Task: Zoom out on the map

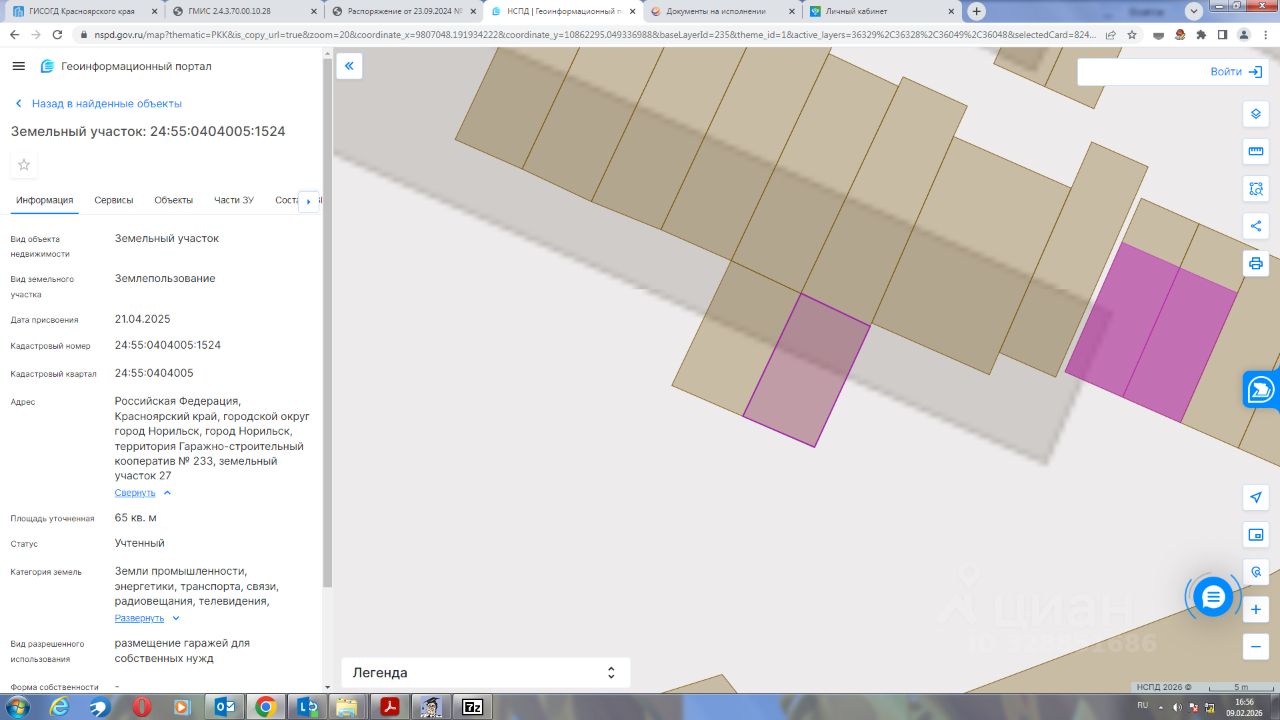Action: point(1256,647)
